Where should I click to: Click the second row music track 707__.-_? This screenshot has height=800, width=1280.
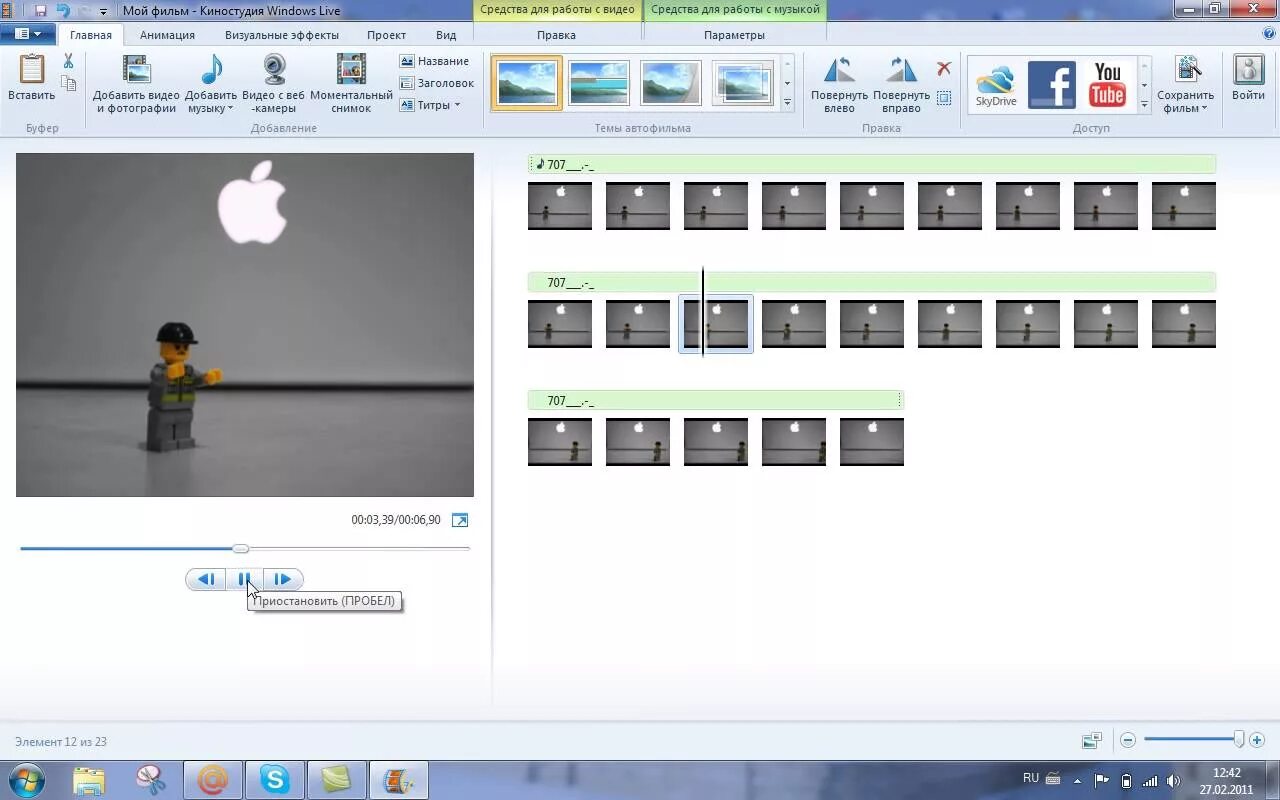[x=872, y=283]
